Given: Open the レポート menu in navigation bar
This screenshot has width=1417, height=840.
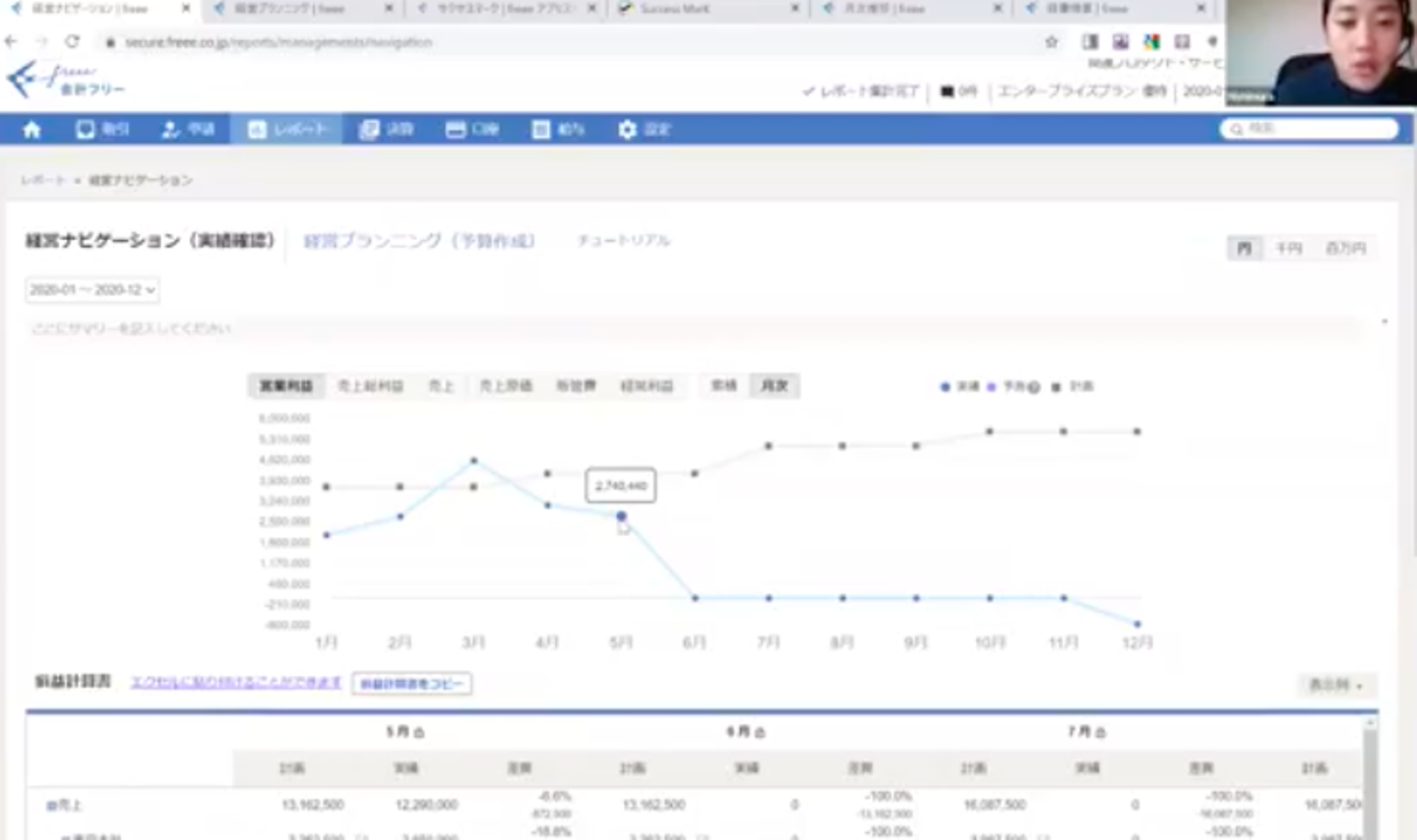Looking at the screenshot, I should [286, 129].
